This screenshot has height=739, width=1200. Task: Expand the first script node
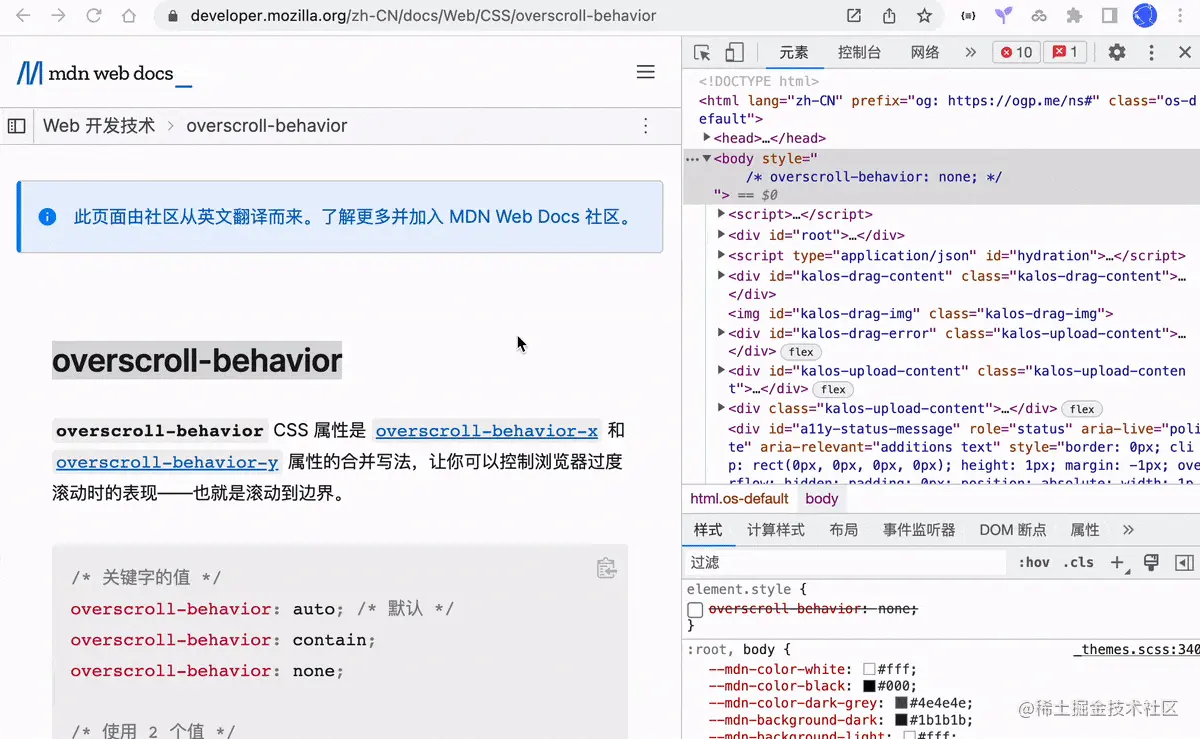pos(722,214)
